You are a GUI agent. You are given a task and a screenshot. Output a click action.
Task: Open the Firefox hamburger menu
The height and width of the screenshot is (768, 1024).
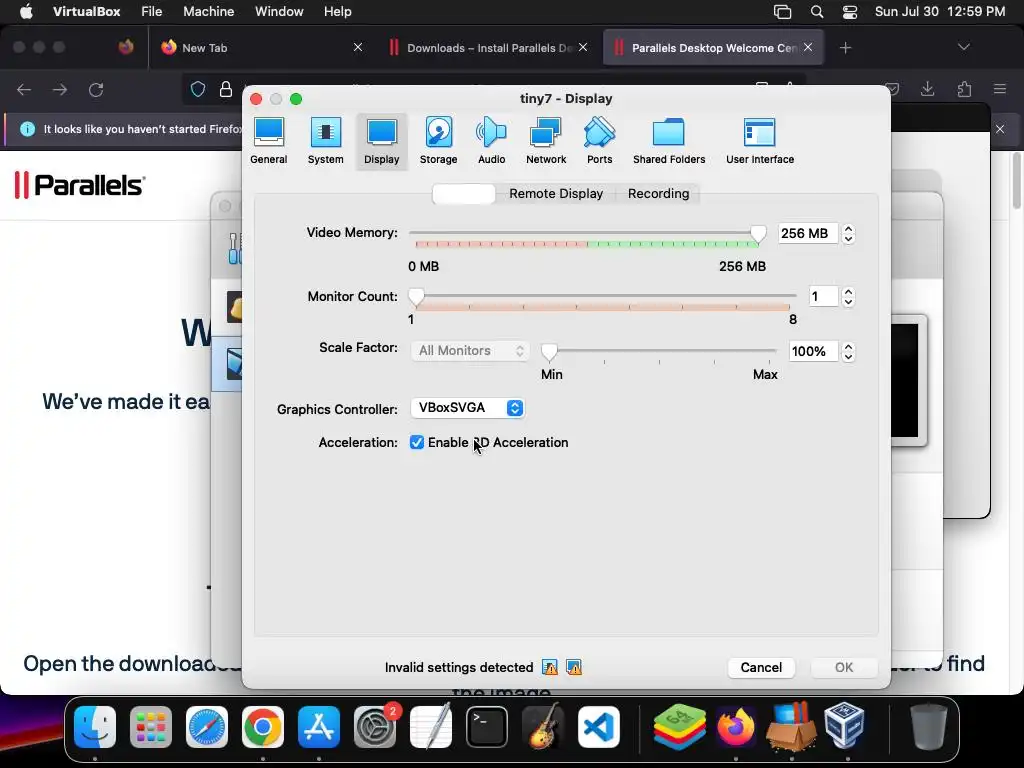(999, 89)
